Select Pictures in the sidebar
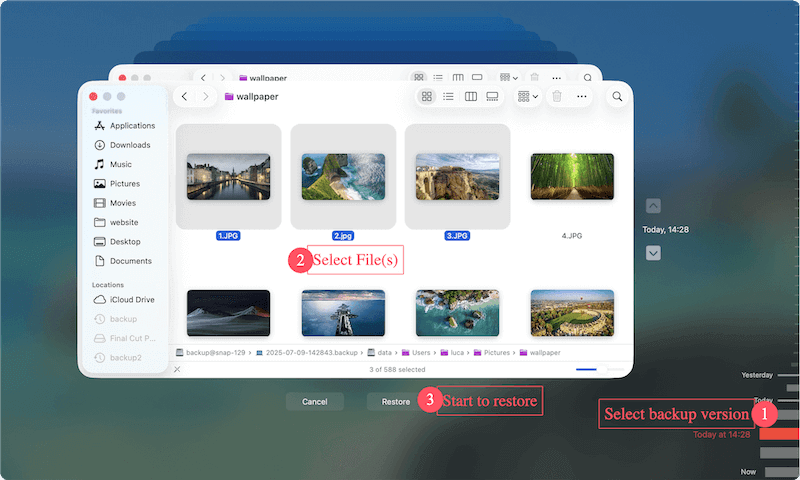 (x=125, y=184)
